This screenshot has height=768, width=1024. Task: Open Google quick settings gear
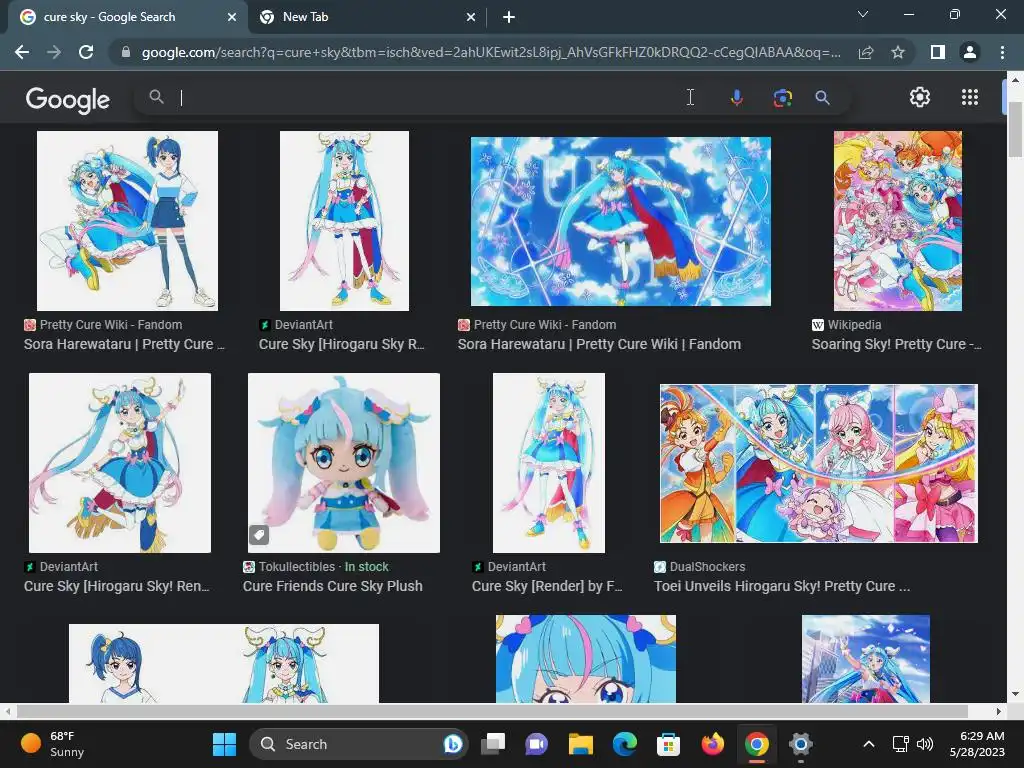(x=920, y=97)
